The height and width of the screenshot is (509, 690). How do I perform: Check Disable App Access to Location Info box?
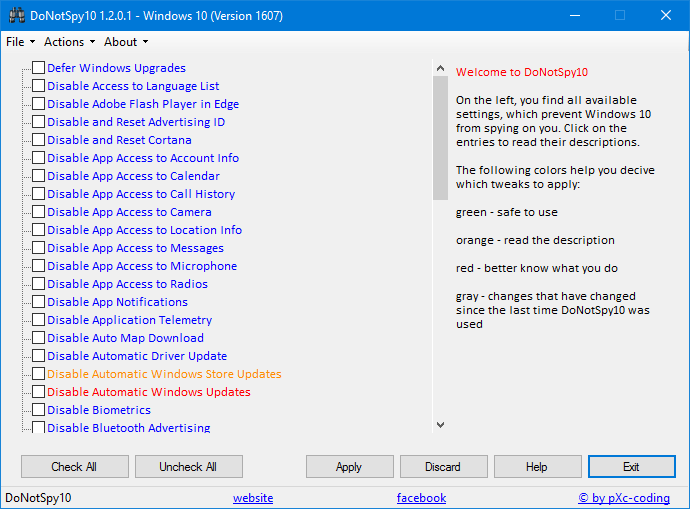coord(38,230)
